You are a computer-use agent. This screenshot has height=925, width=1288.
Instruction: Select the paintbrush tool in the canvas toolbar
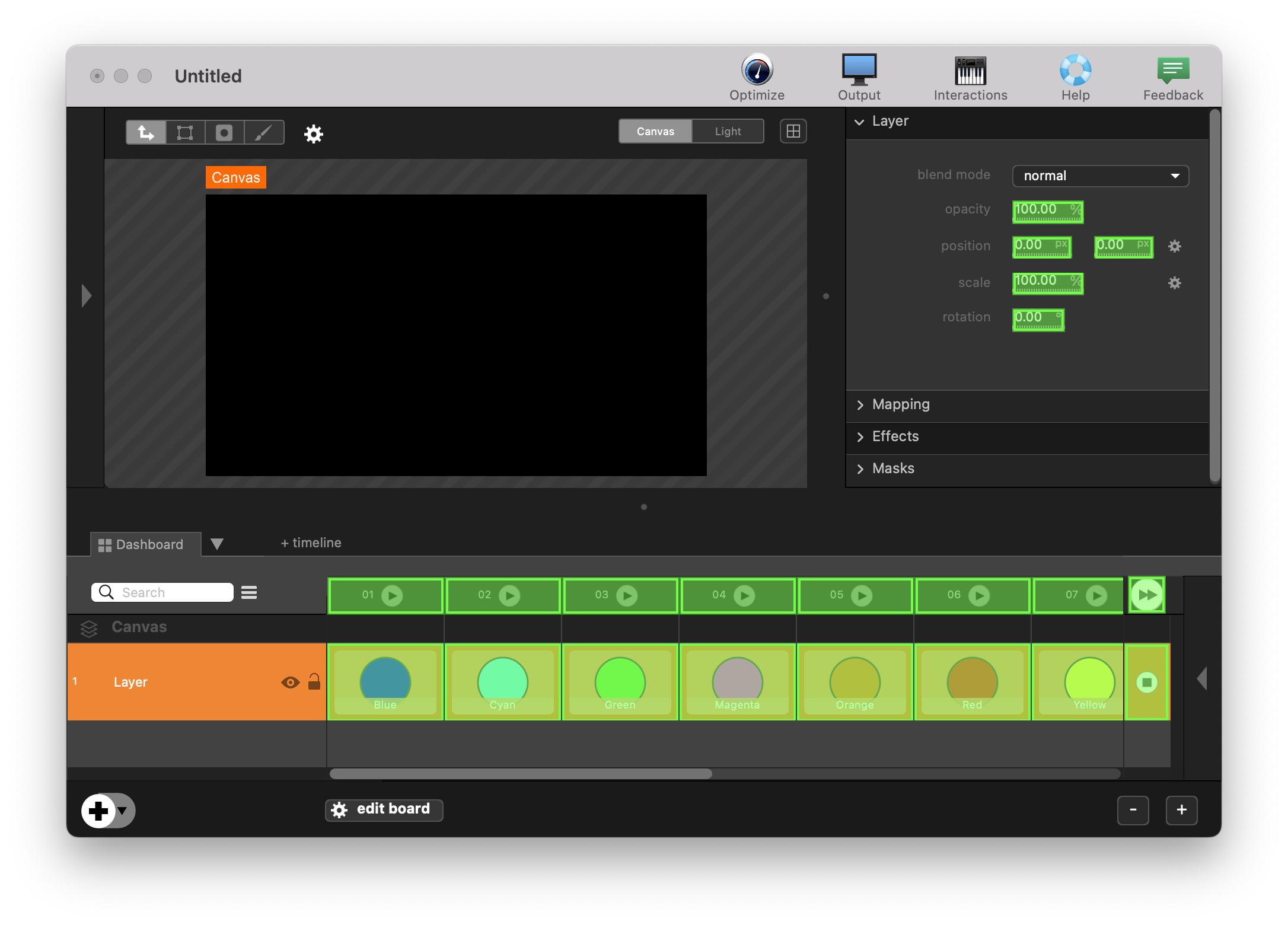[x=264, y=132]
